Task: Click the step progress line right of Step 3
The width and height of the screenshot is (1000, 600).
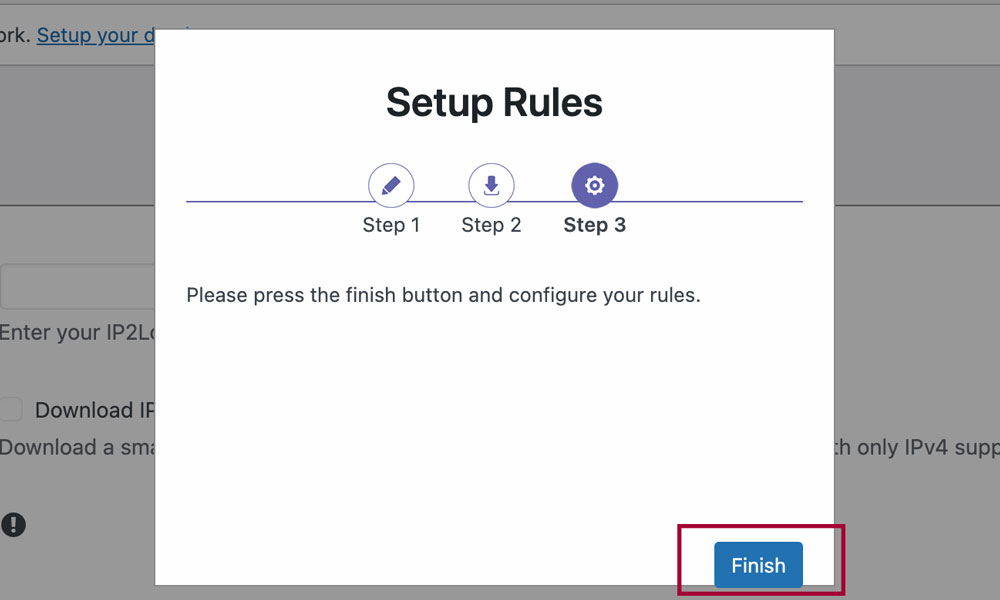Action: pos(710,202)
